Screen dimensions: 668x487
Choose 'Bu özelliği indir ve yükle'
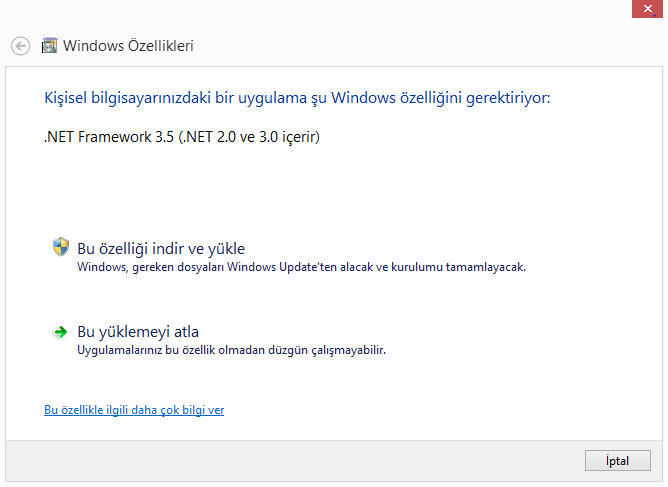[161, 249]
